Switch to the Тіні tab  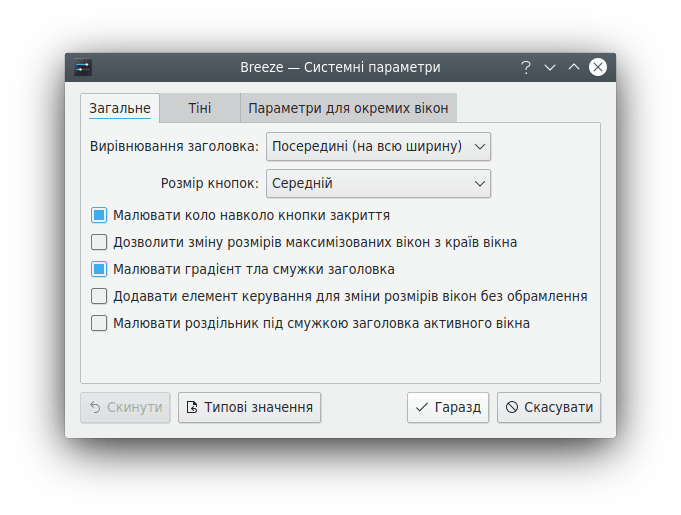pos(199,108)
